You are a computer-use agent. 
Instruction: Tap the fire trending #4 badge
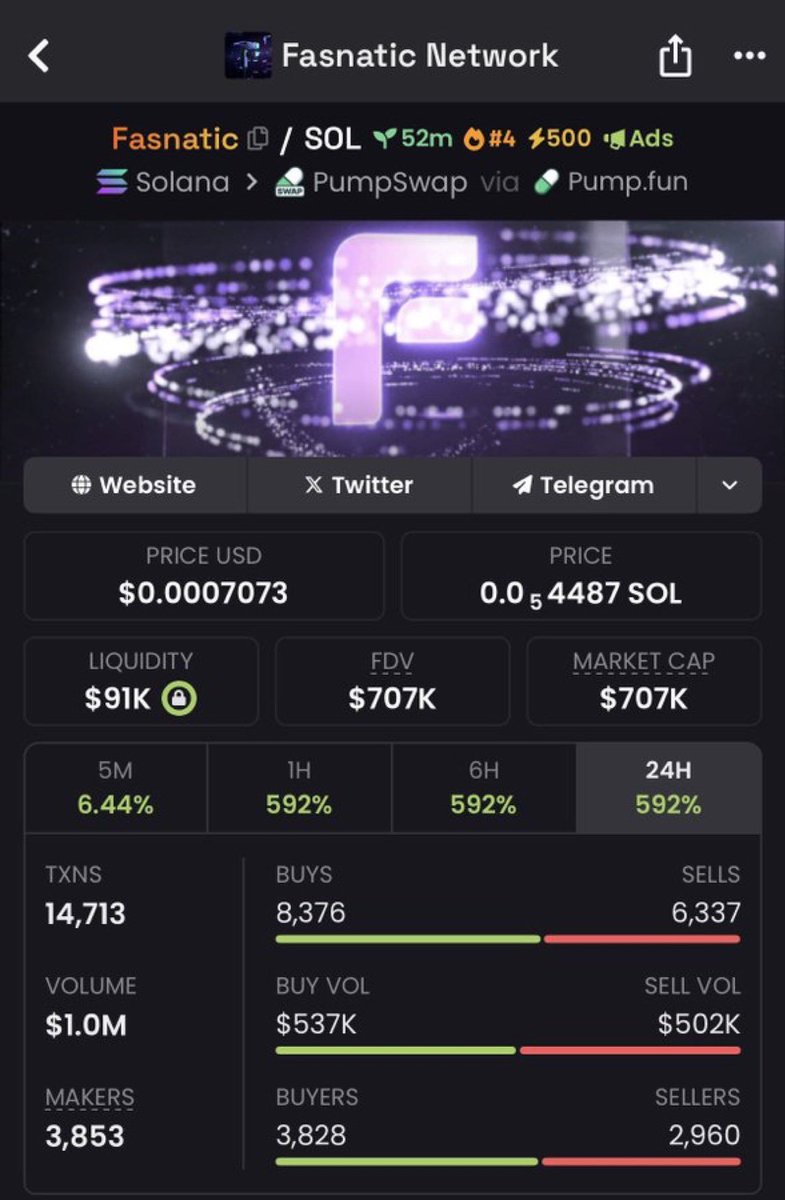click(x=490, y=139)
